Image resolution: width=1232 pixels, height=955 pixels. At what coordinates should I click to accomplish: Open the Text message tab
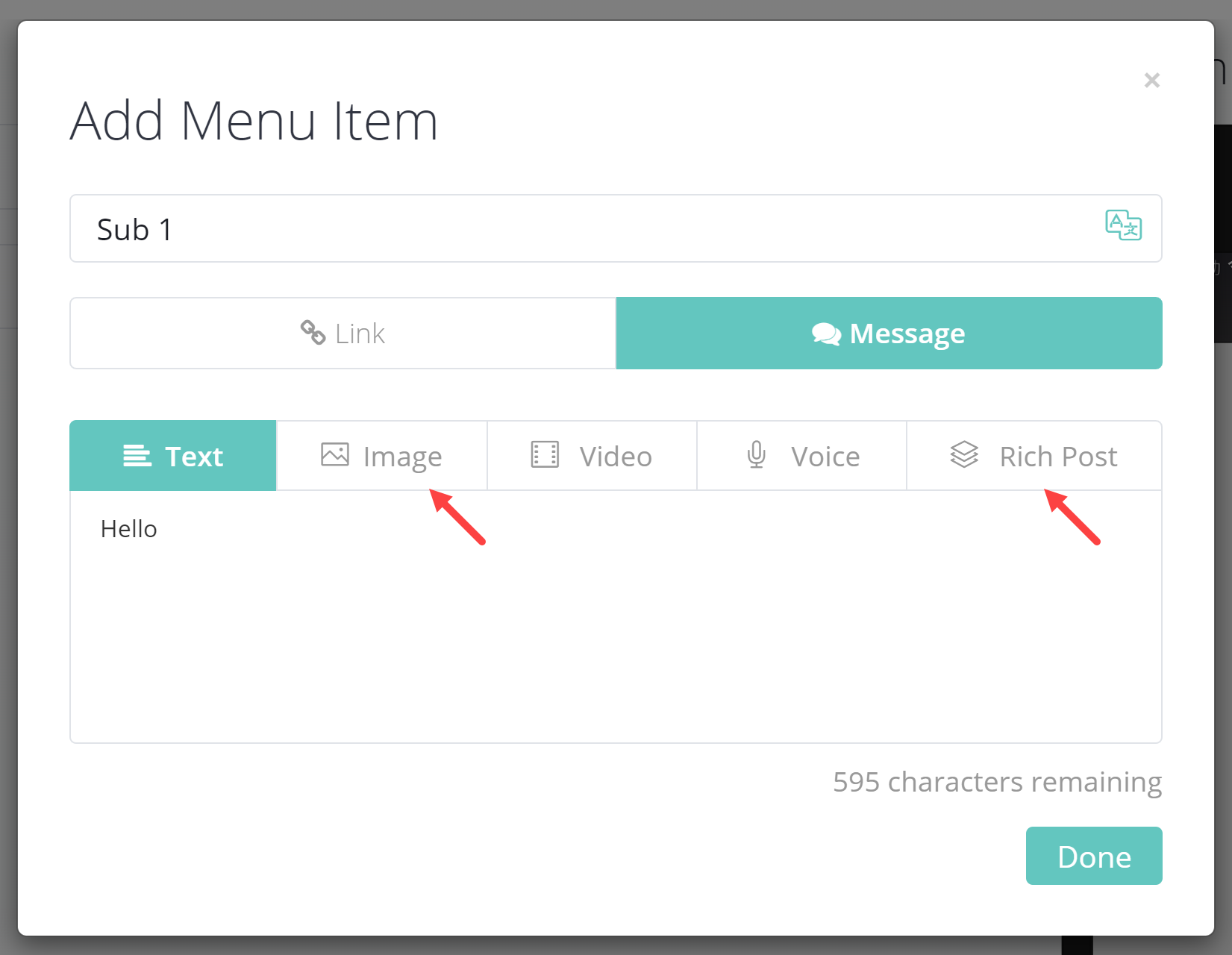tap(173, 456)
